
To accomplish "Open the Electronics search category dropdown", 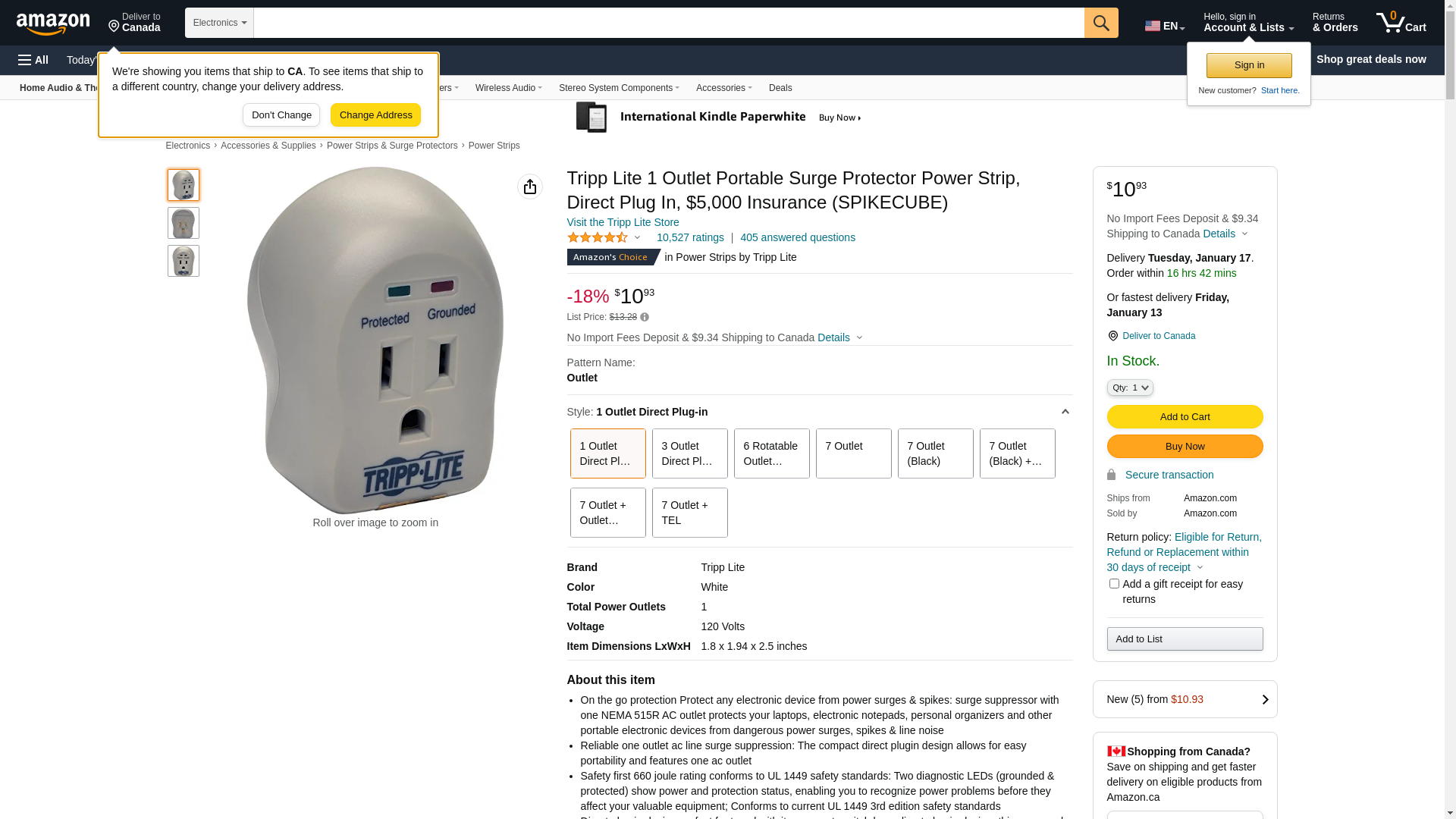I will click(x=219, y=23).
